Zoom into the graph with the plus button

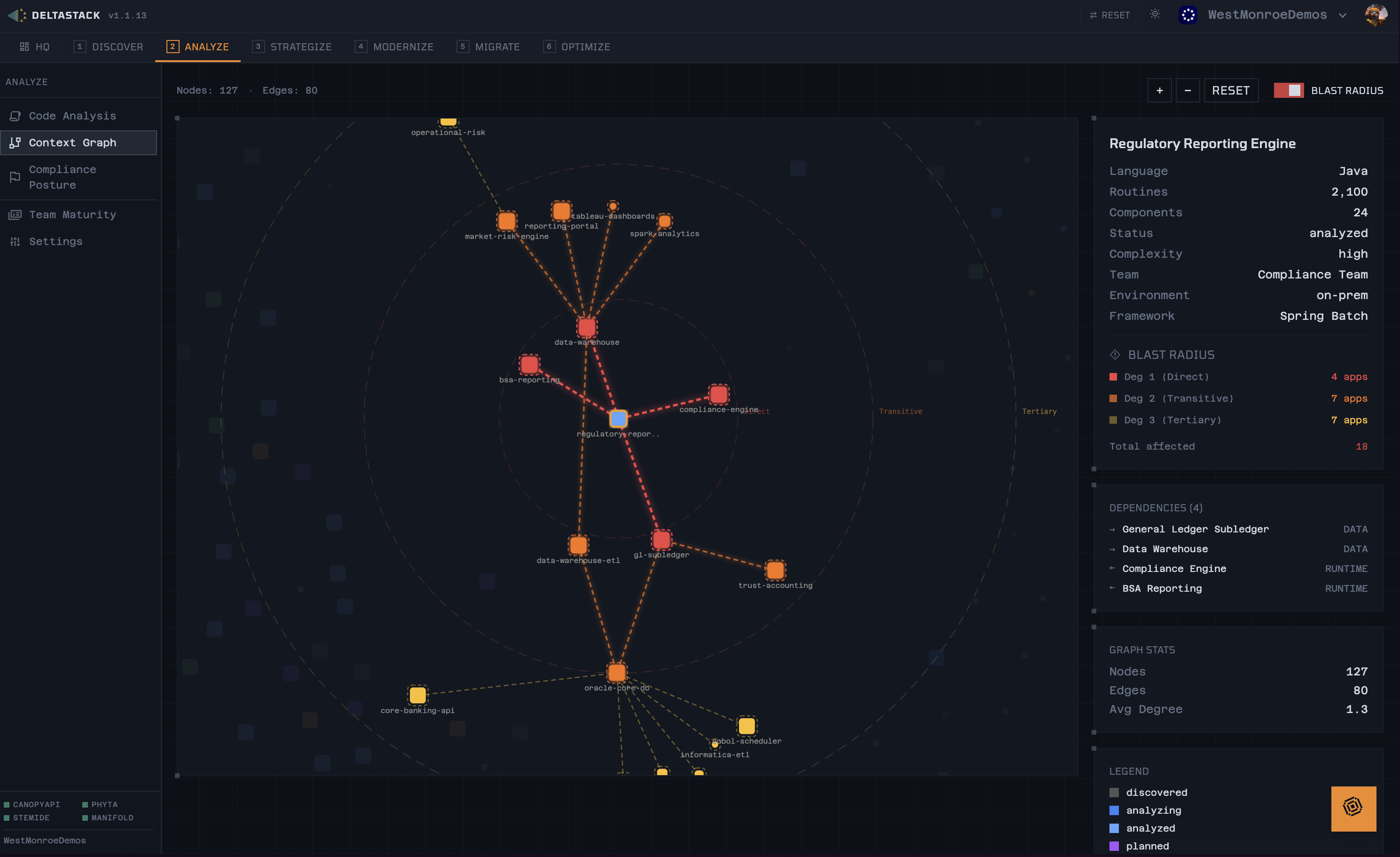pos(1160,90)
